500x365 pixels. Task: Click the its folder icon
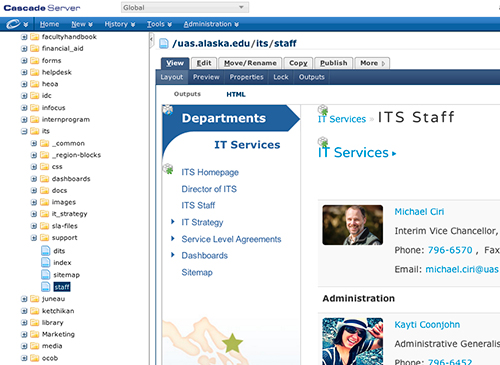tap(35, 131)
